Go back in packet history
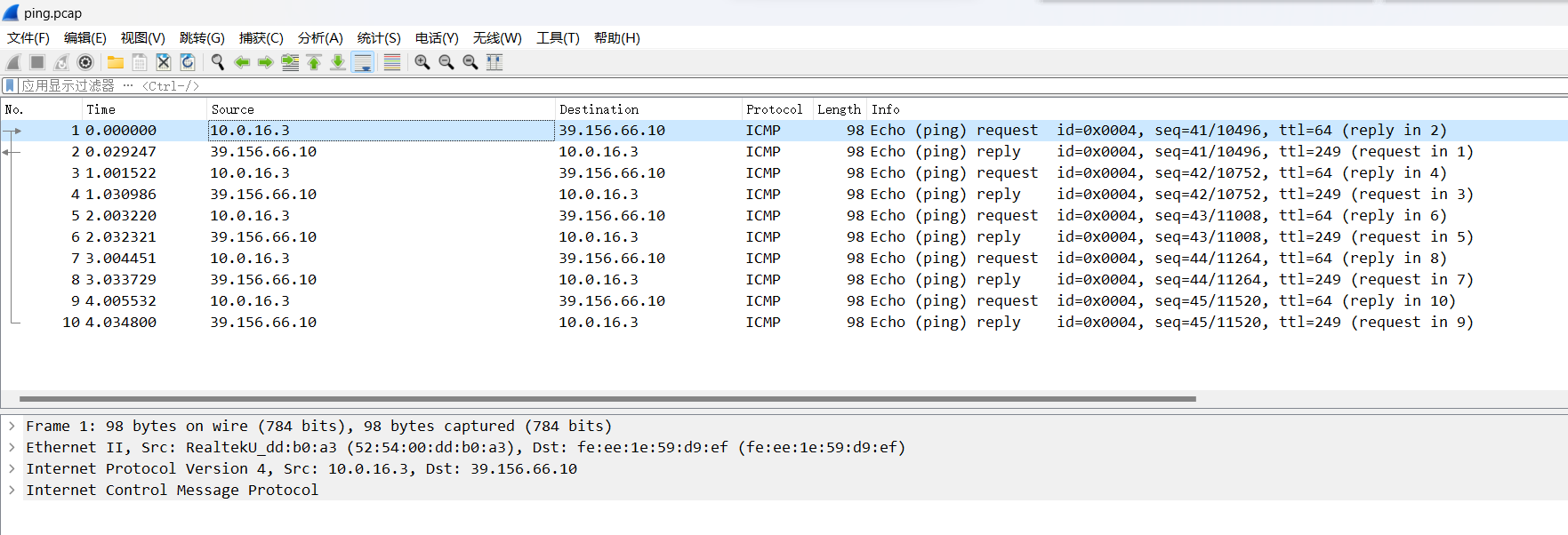1568x535 pixels. tap(242, 62)
